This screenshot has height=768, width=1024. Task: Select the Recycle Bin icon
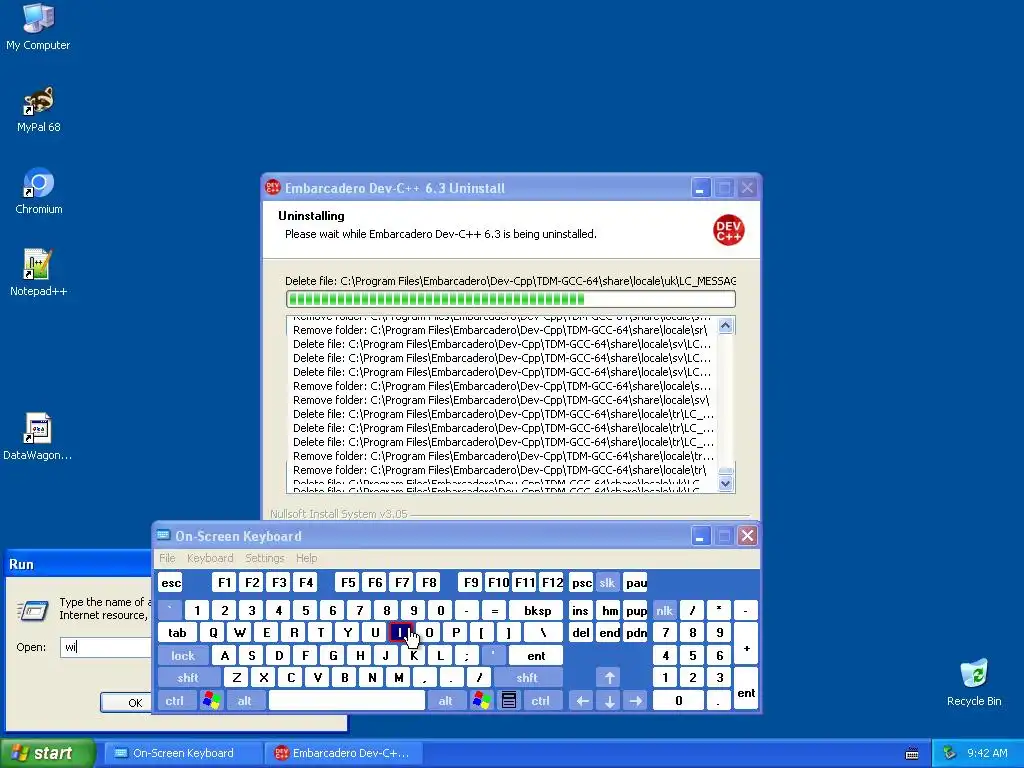pyautogui.click(x=974, y=682)
